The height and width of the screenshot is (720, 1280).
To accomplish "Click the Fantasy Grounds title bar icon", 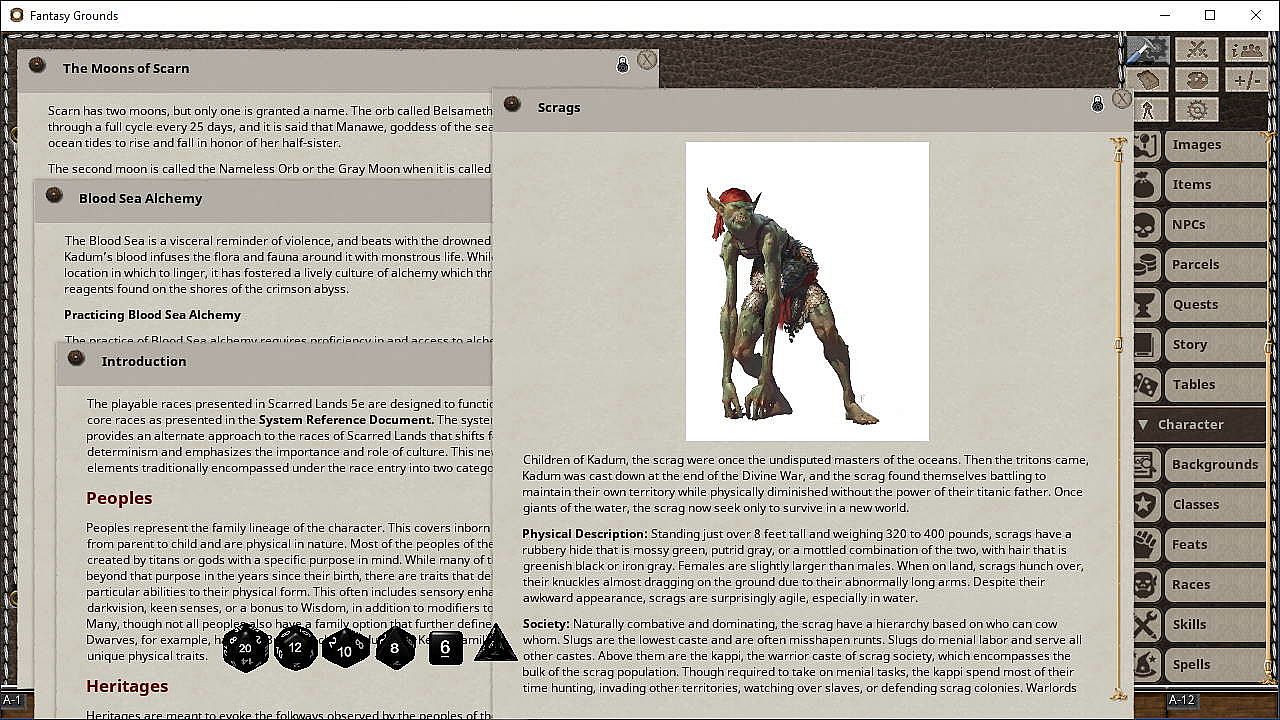I will (x=16, y=15).
